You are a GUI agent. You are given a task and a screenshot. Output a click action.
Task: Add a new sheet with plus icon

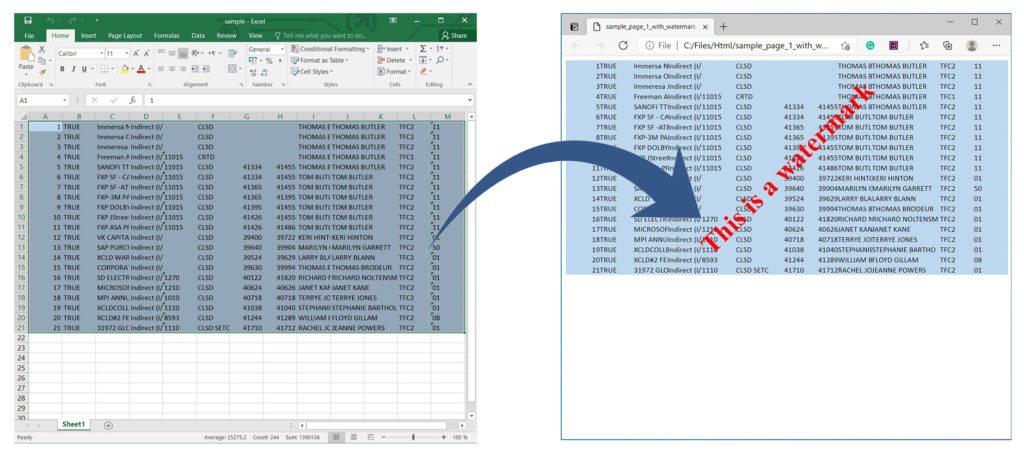click(x=108, y=425)
